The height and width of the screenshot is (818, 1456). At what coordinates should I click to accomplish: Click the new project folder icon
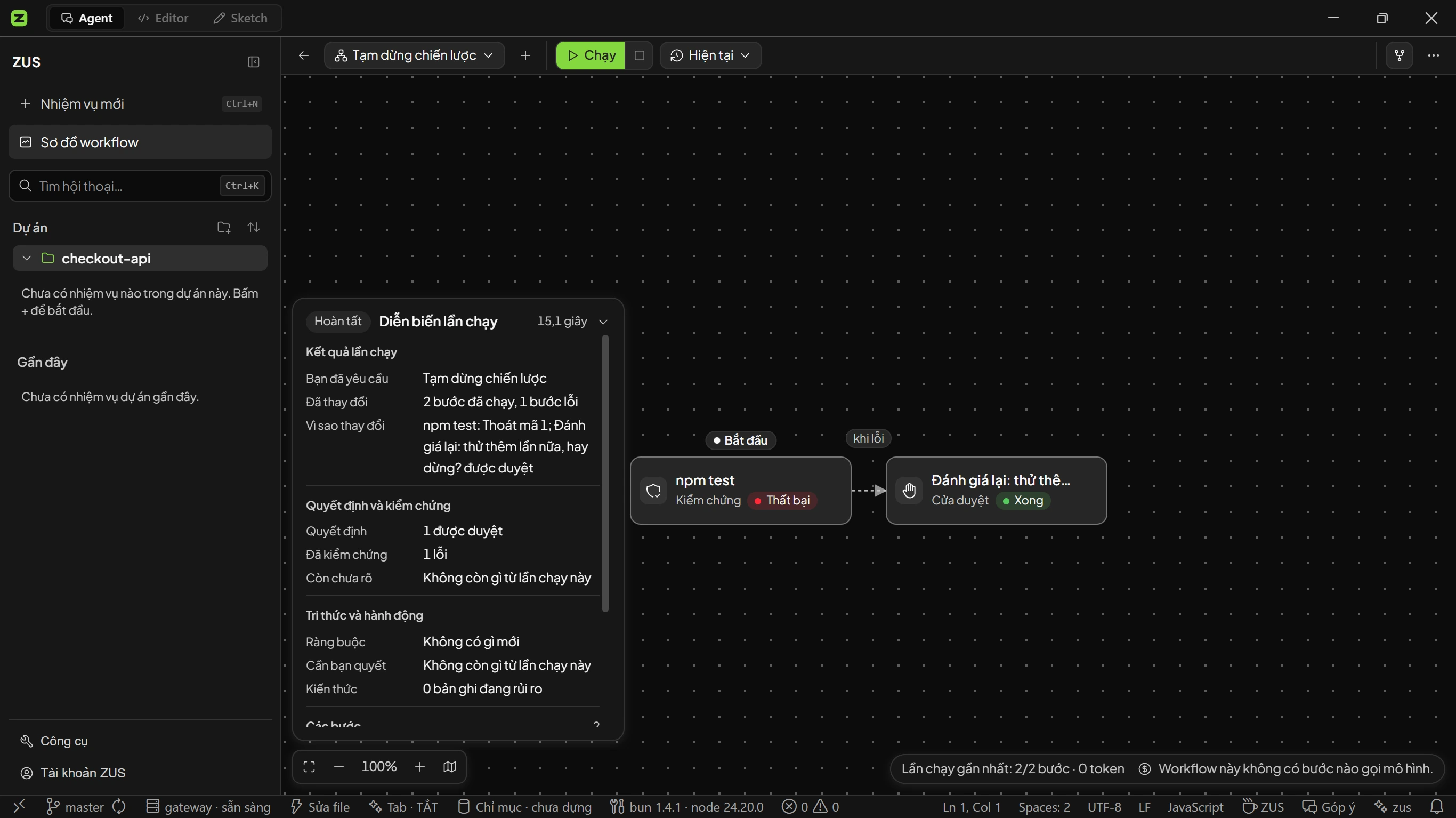pos(224,227)
